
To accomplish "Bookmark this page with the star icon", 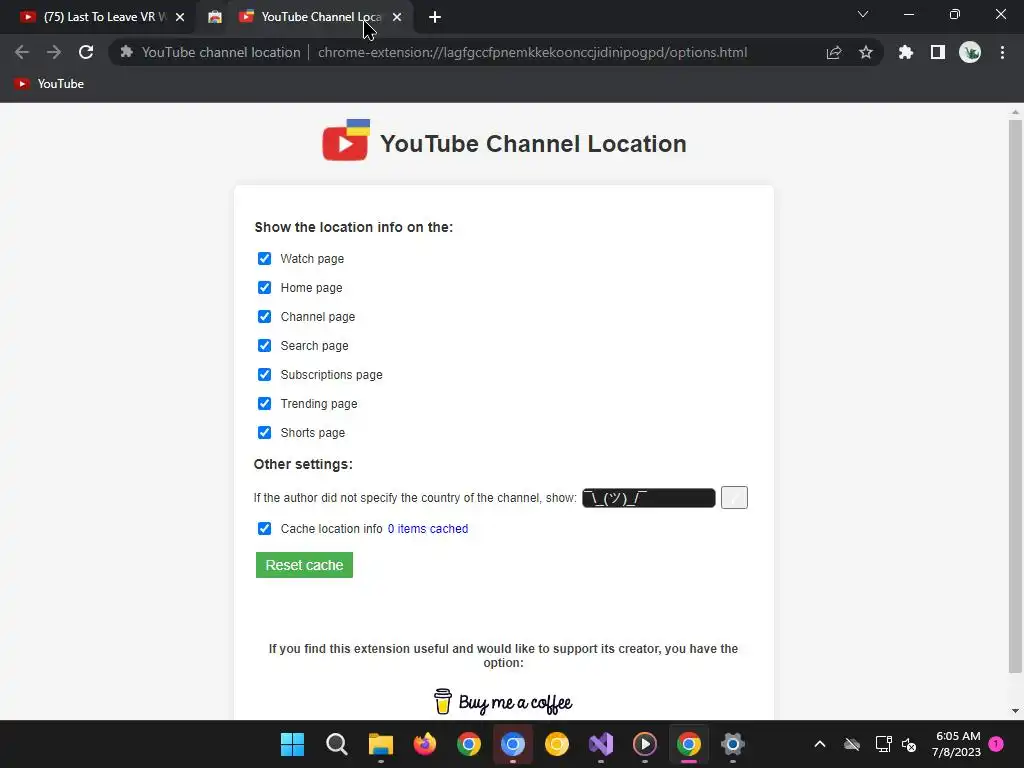I will (x=866, y=52).
